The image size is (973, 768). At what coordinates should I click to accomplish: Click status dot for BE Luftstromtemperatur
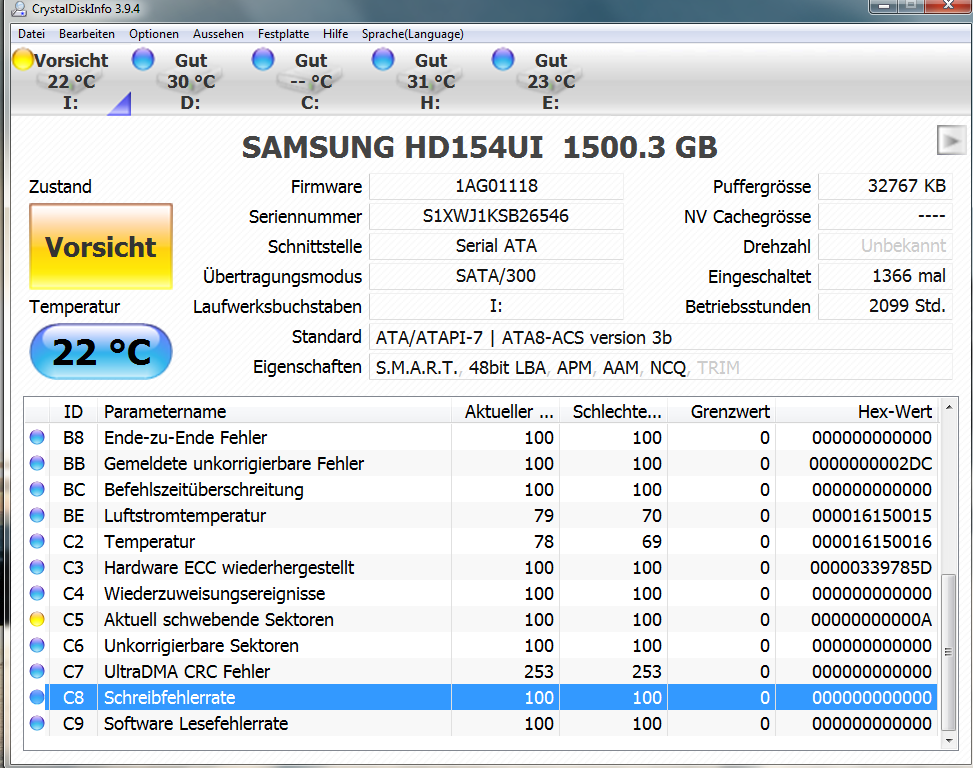click(x=37, y=516)
